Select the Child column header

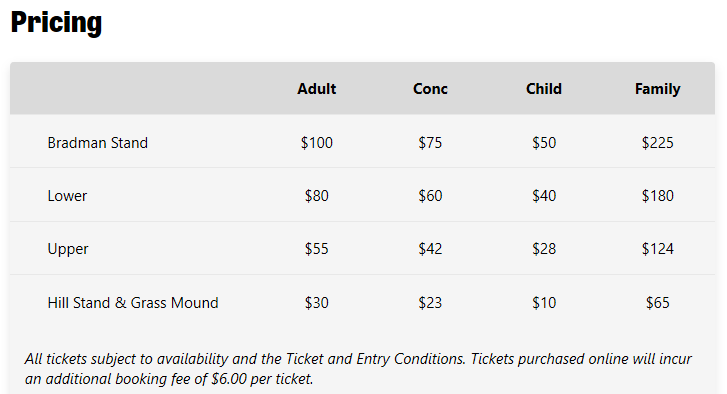(x=544, y=89)
